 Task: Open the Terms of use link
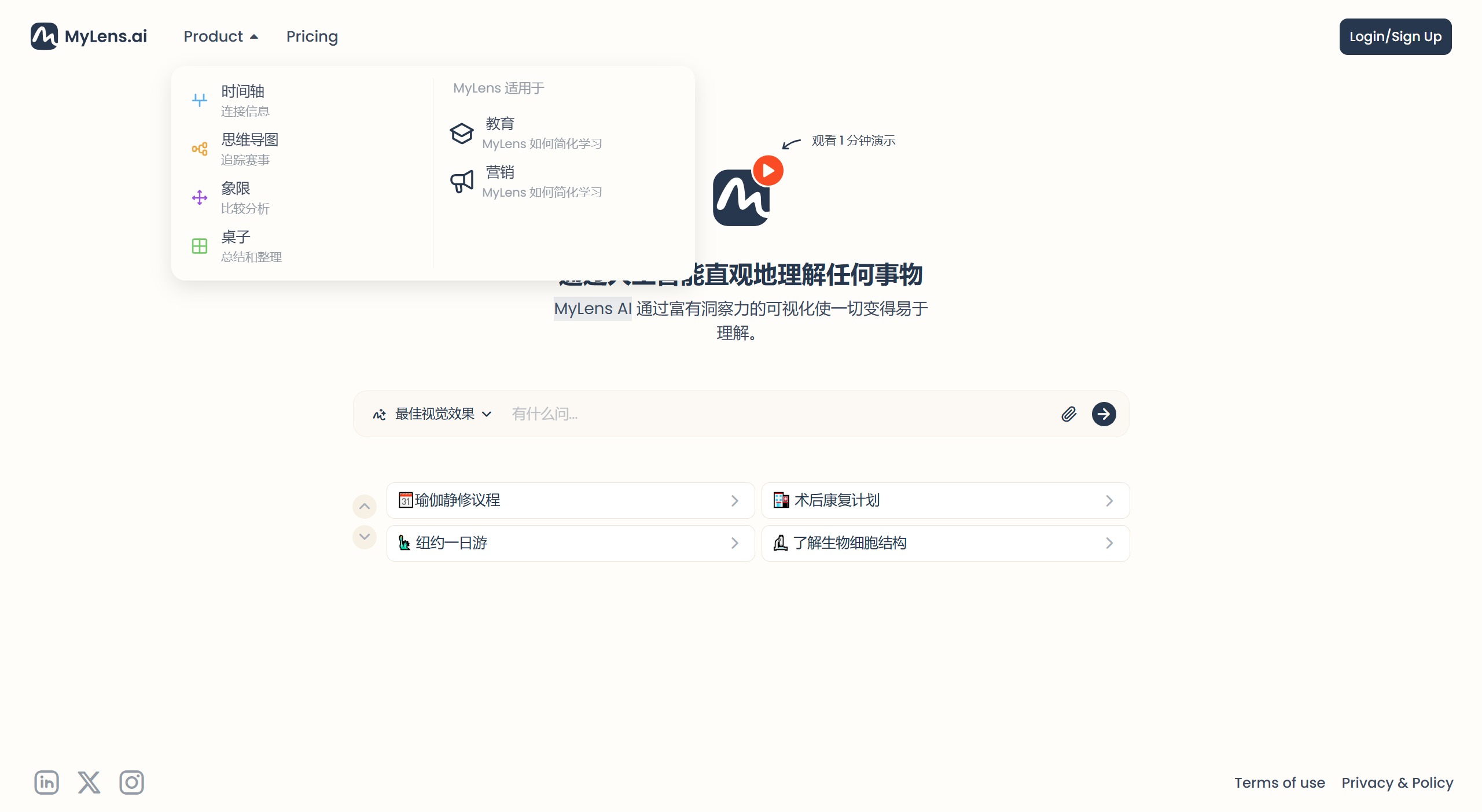(1279, 783)
